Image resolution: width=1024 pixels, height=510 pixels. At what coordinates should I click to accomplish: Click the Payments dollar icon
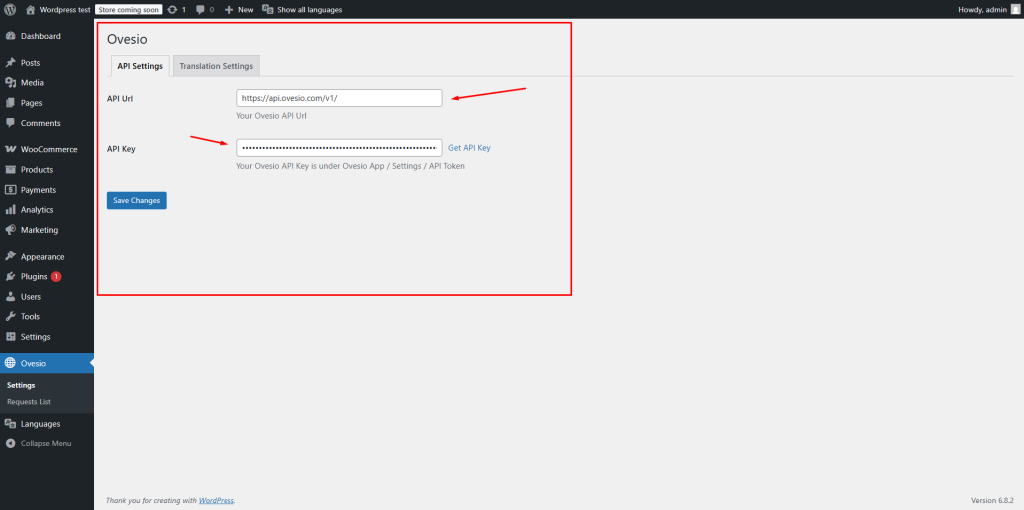click(x=10, y=190)
